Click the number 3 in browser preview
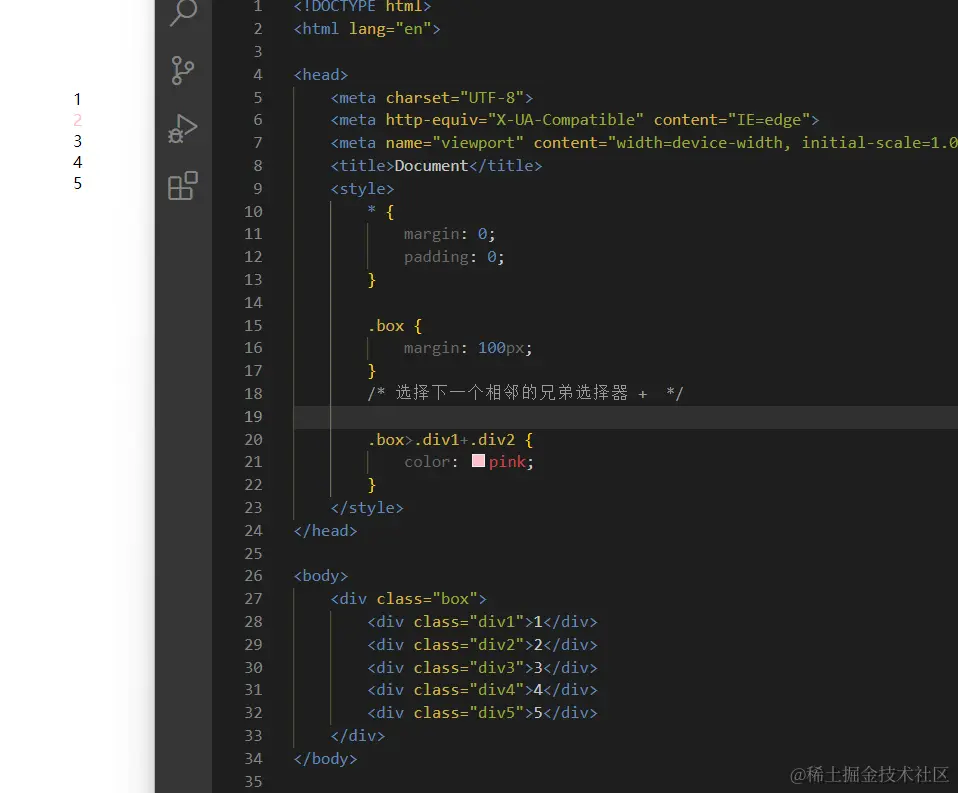Viewport: 958px width, 793px height. [x=78, y=141]
